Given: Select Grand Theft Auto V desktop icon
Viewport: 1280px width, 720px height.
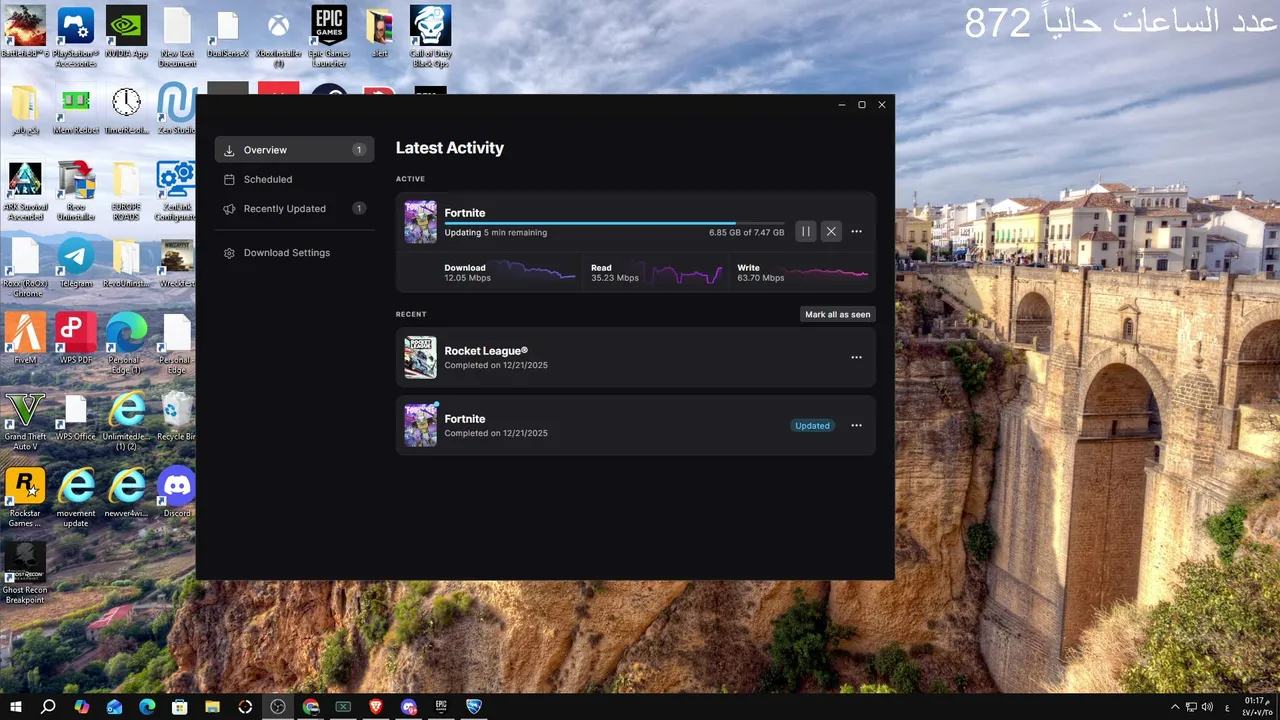Looking at the screenshot, I should [25, 420].
